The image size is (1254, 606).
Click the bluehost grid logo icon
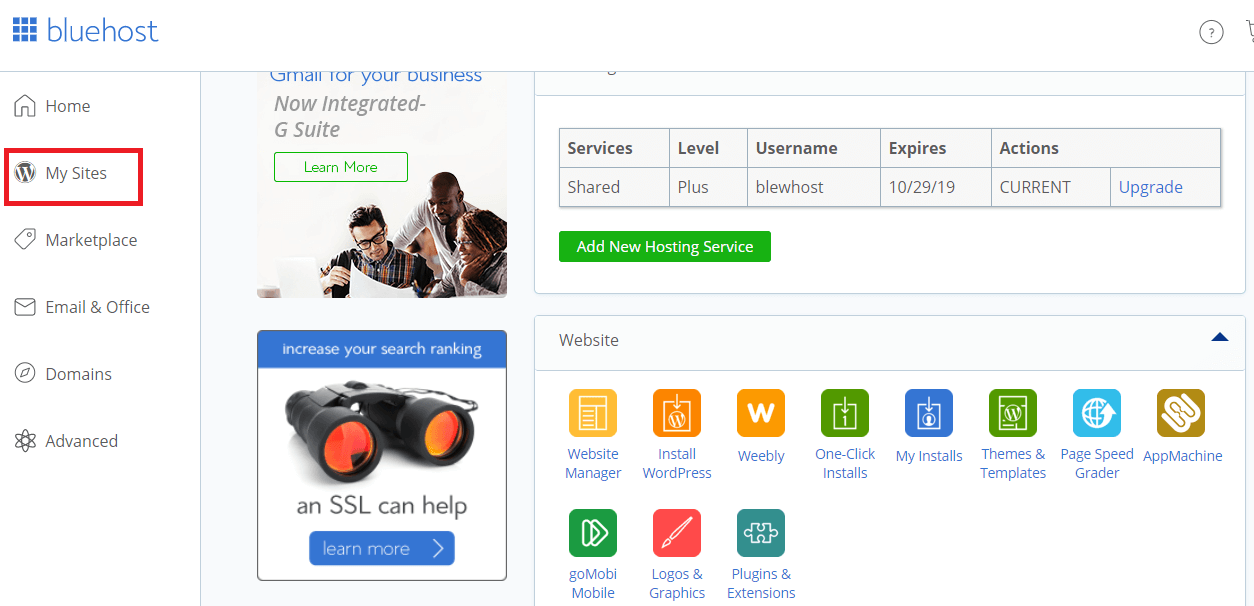point(25,30)
